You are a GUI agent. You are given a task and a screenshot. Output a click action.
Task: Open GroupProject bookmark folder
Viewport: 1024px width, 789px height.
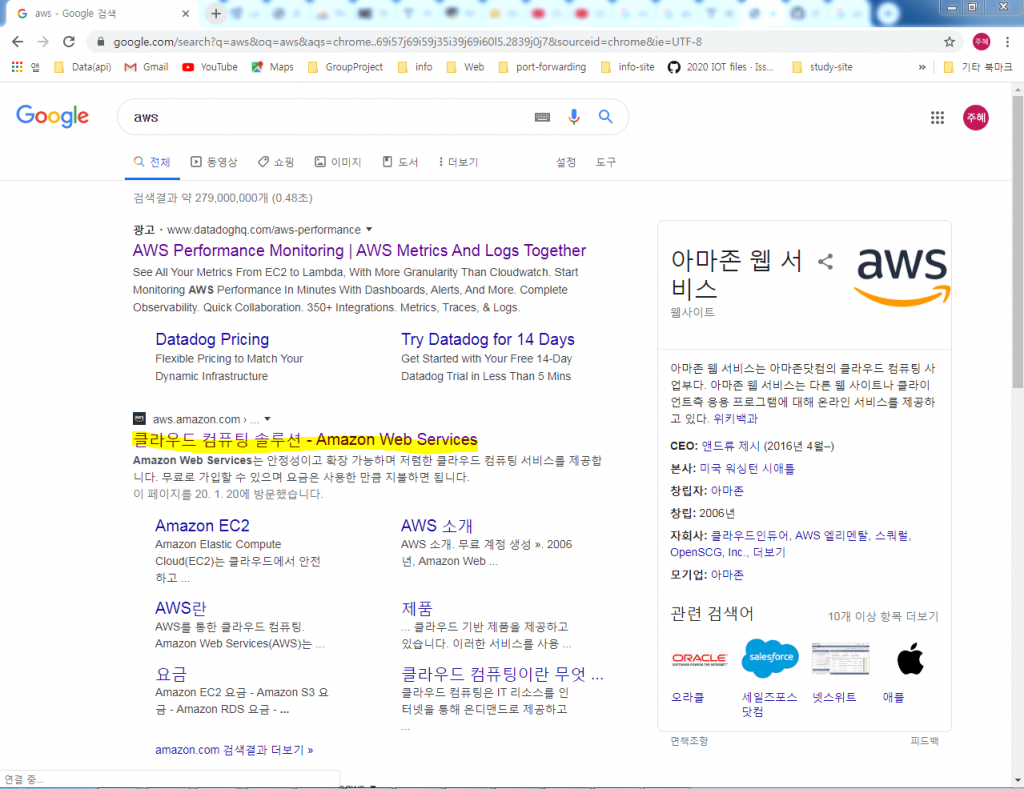(x=345, y=67)
